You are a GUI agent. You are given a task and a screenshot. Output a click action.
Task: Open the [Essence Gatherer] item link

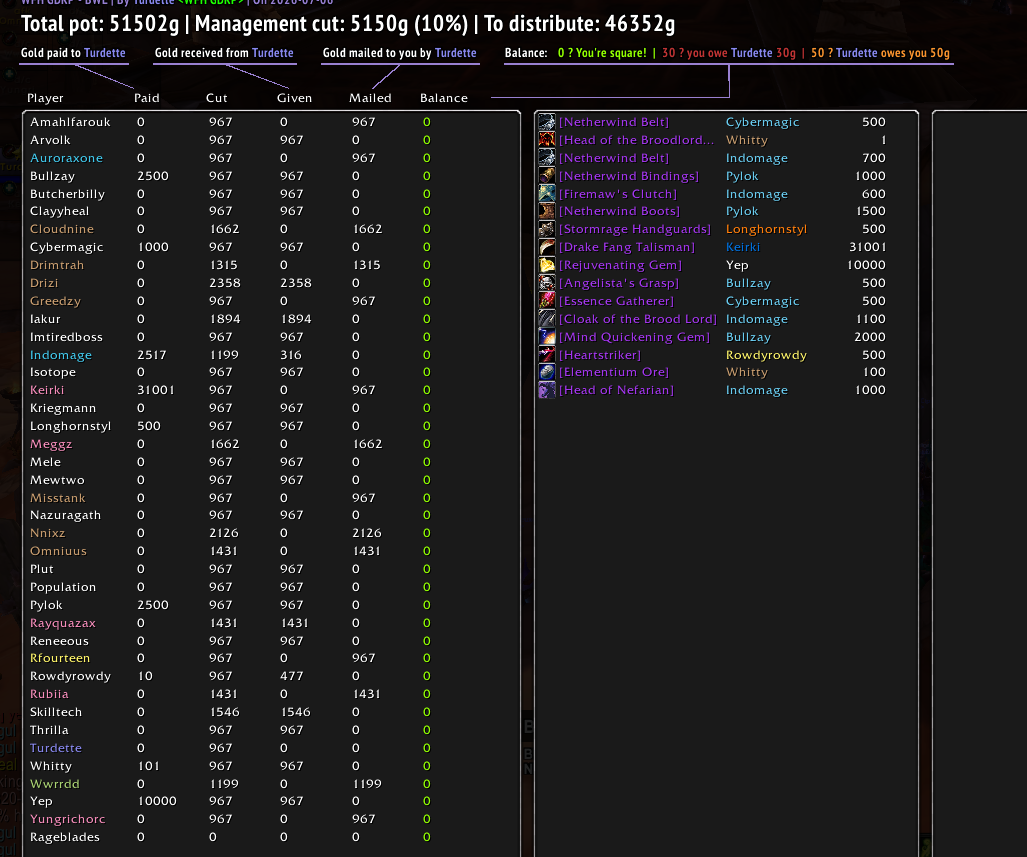(616, 301)
